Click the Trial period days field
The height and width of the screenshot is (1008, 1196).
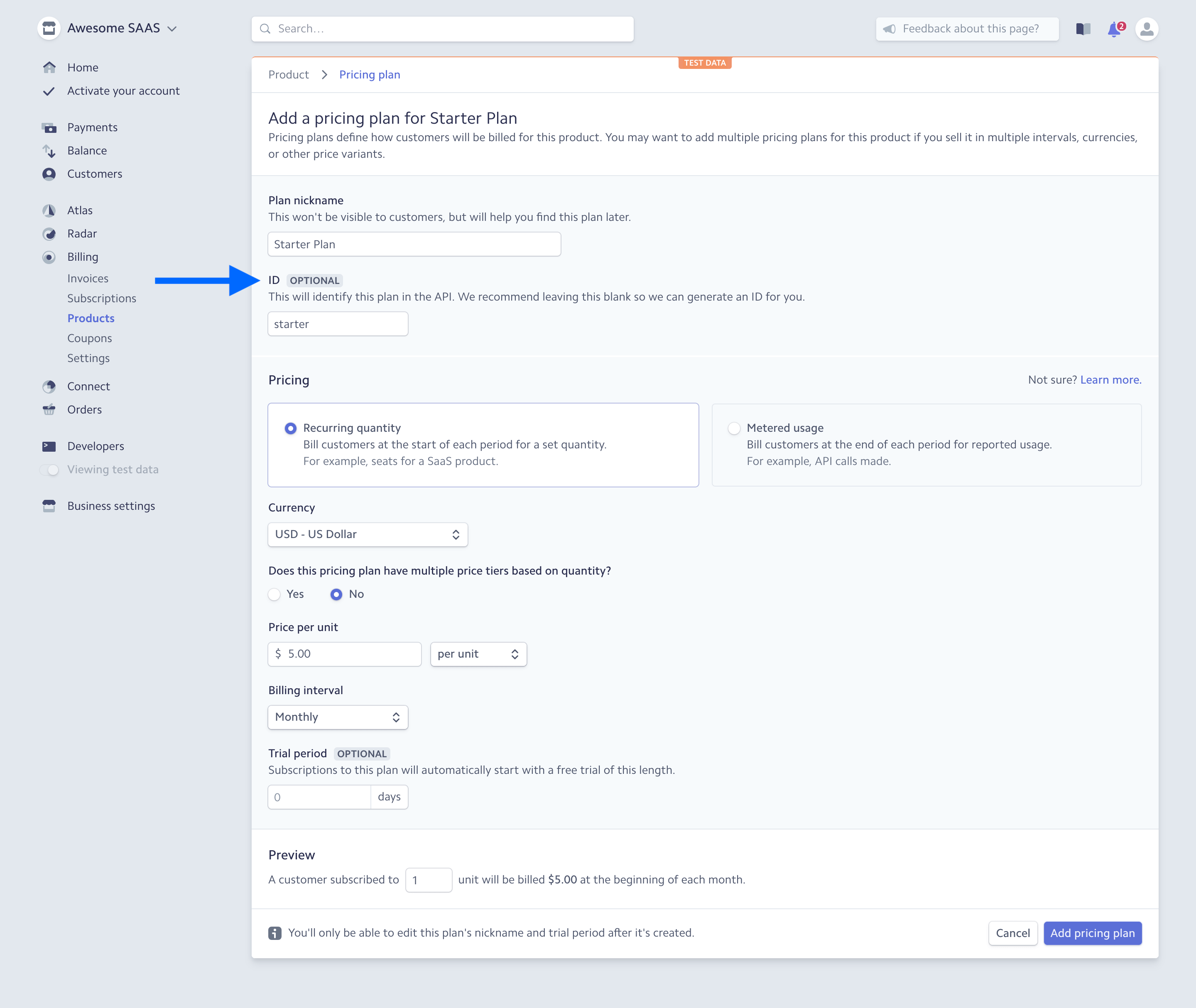pos(319,797)
